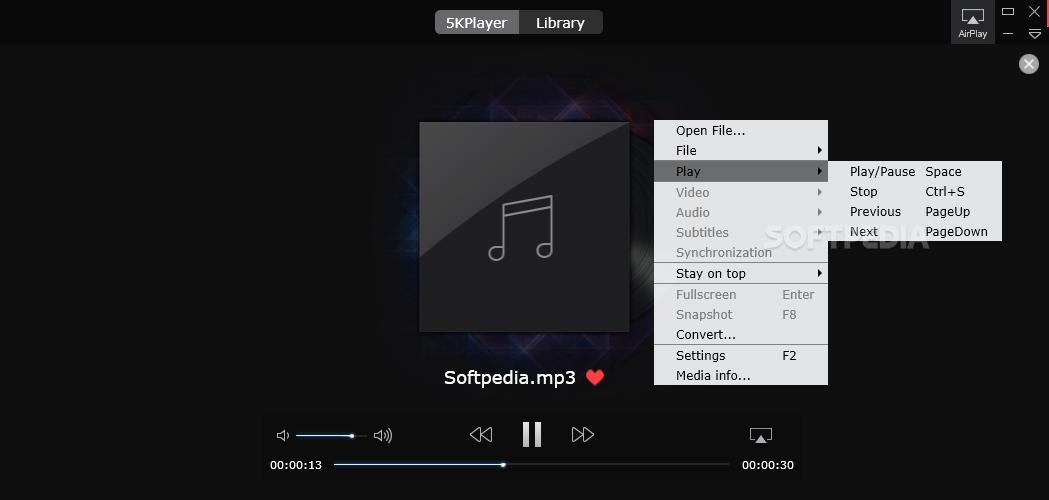Expand the Stay on top submenu

point(741,273)
